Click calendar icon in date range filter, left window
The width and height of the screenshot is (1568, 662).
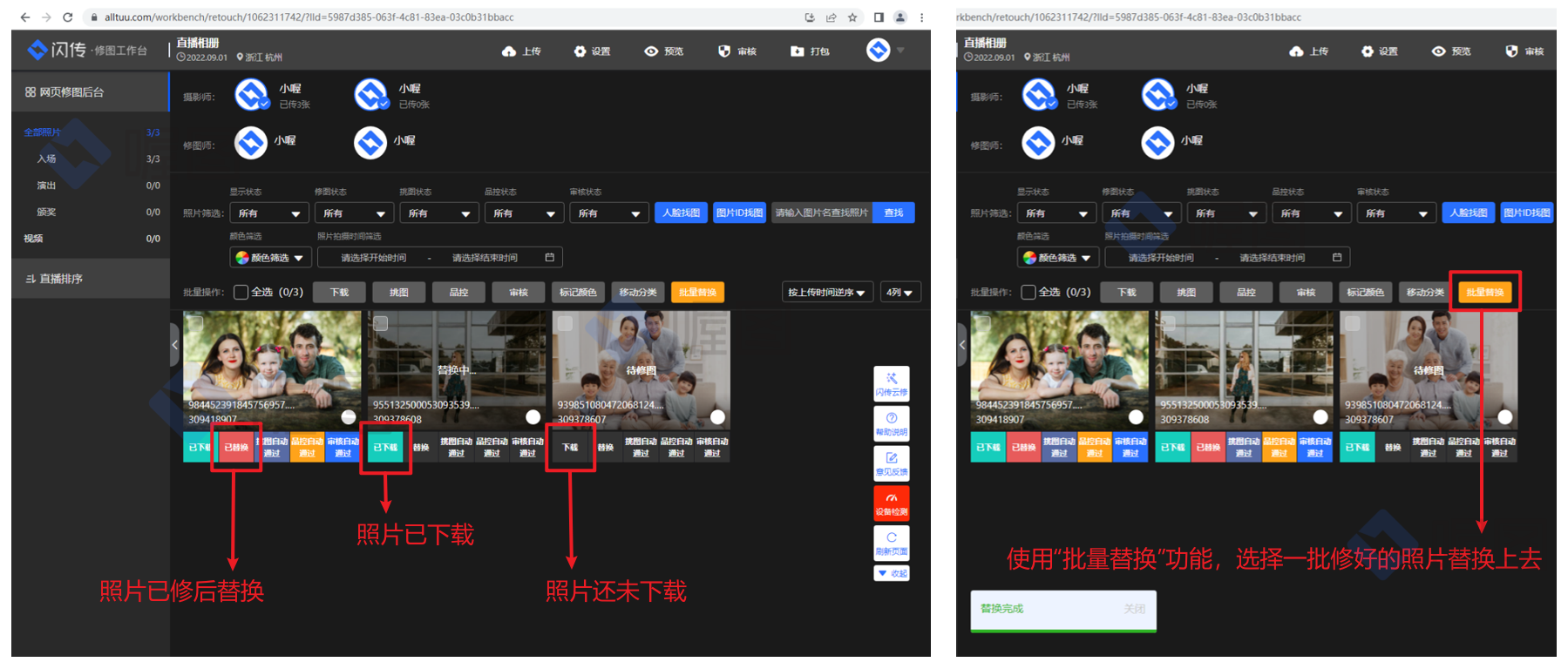[549, 258]
